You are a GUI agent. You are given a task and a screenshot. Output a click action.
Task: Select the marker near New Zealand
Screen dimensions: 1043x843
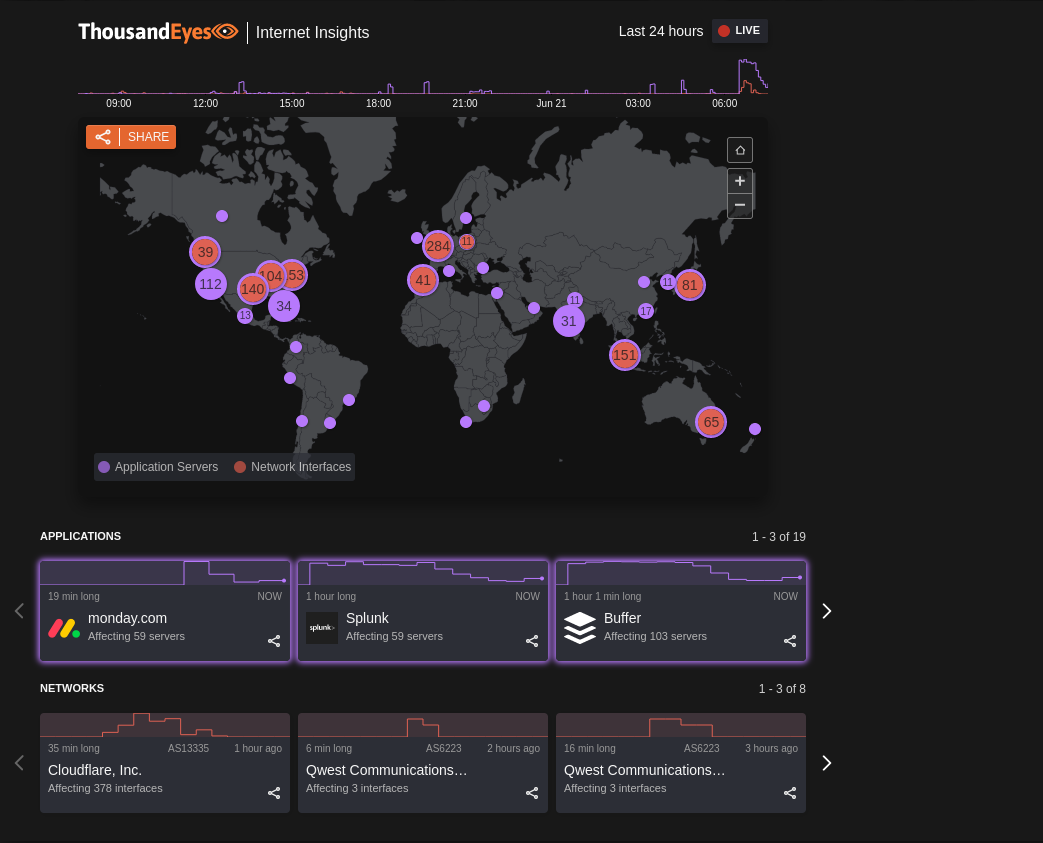(x=755, y=429)
